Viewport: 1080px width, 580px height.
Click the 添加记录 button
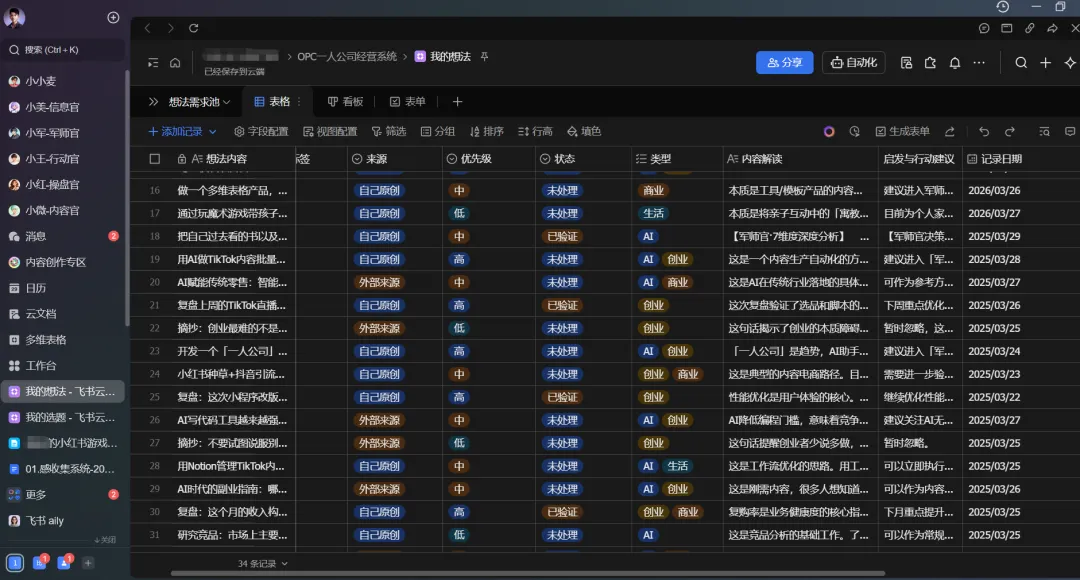(x=176, y=132)
